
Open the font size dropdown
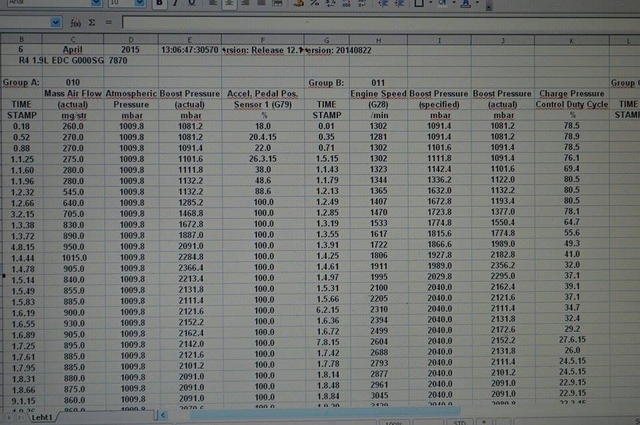(140, 3)
